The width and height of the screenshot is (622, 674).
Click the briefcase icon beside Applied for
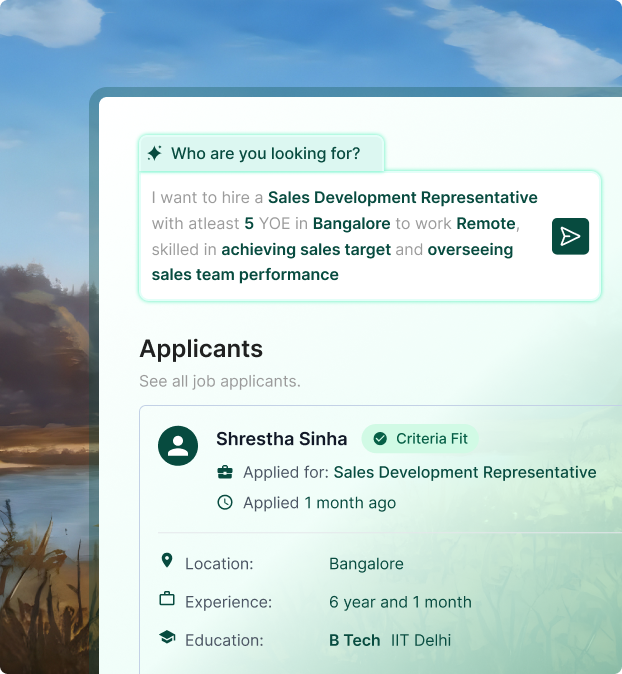click(x=225, y=472)
